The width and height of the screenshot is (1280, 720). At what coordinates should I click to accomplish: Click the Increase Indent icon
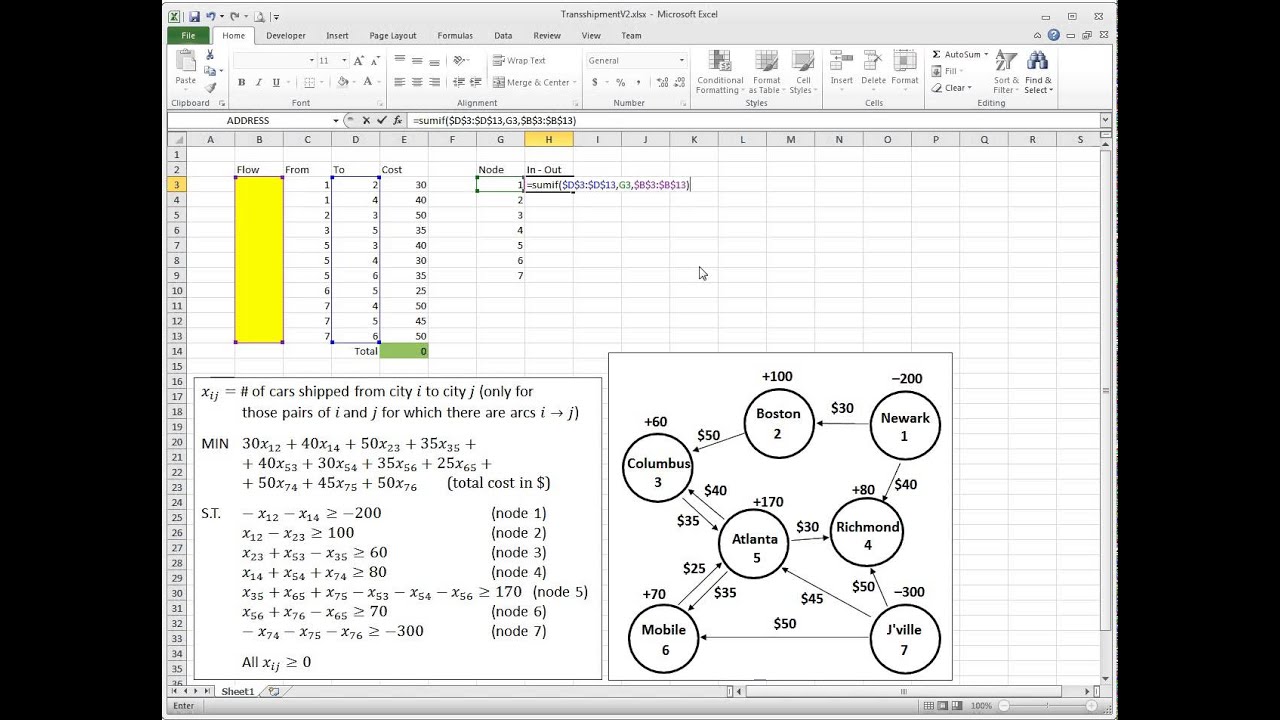(477, 83)
